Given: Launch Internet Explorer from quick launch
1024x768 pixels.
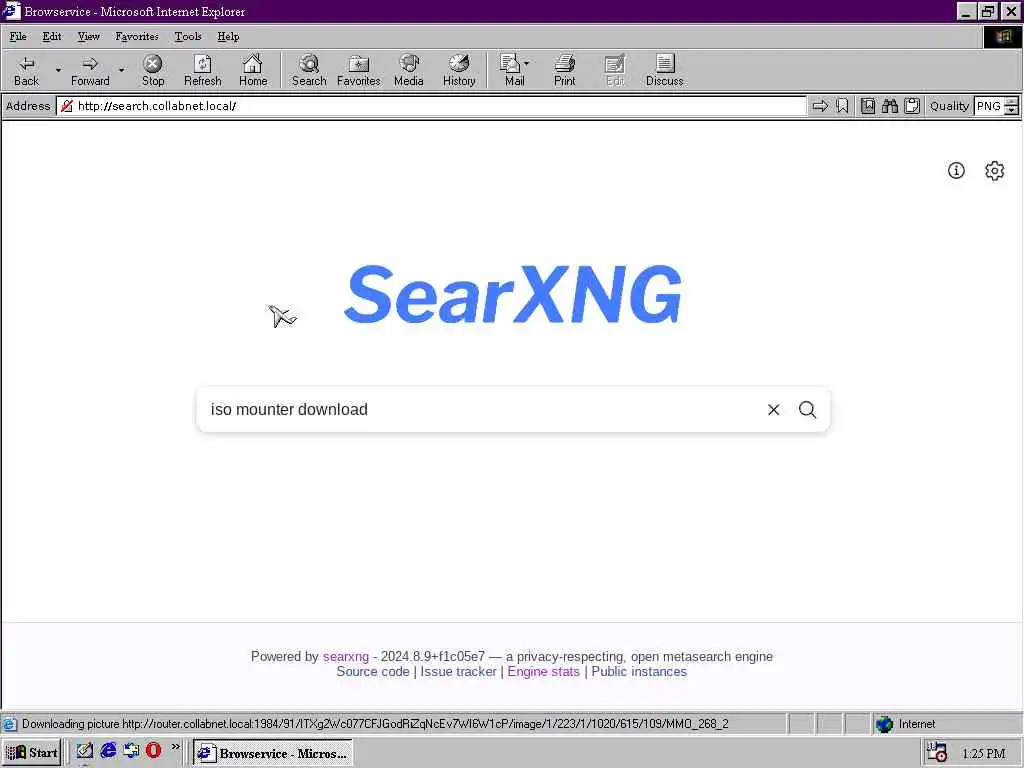Looking at the screenshot, I should click(x=108, y=750).
